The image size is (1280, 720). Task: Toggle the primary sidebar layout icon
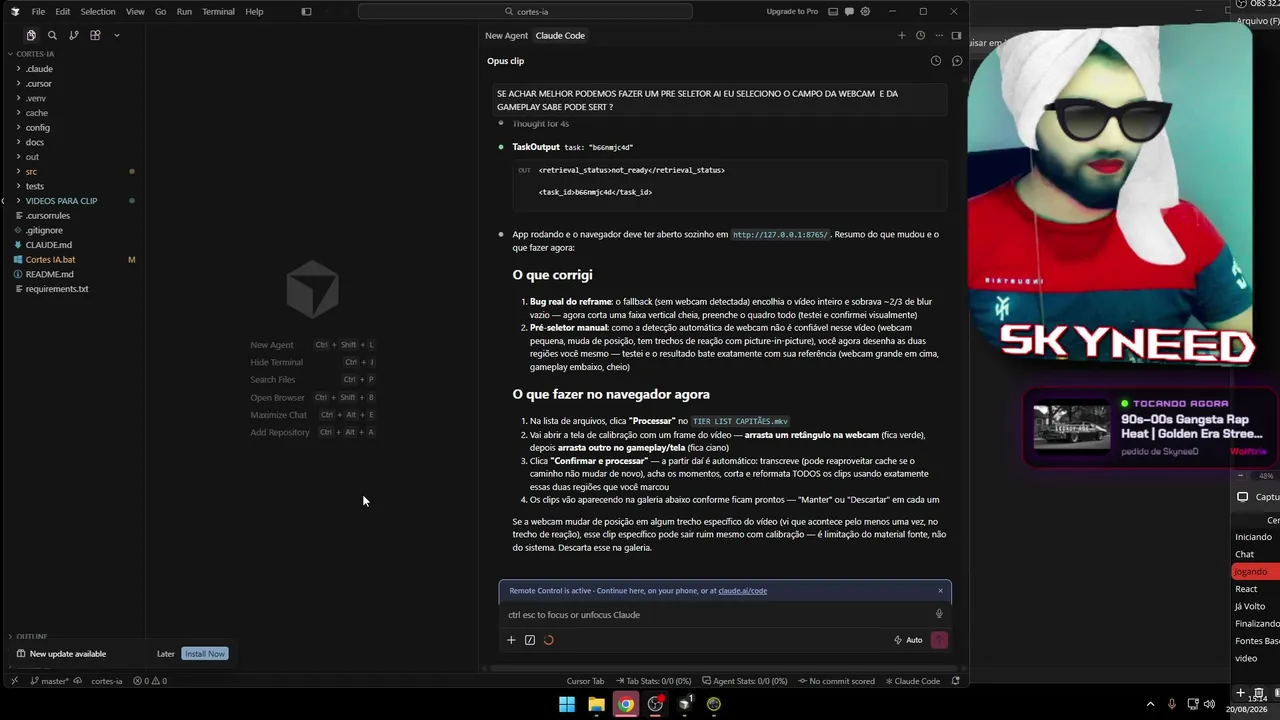[x=306, y=12]
